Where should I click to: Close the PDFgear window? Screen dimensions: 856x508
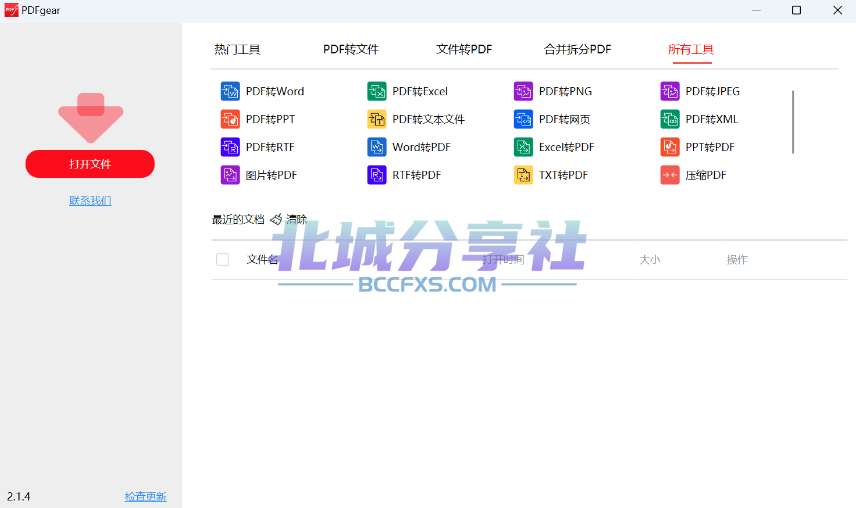point(837,10)
